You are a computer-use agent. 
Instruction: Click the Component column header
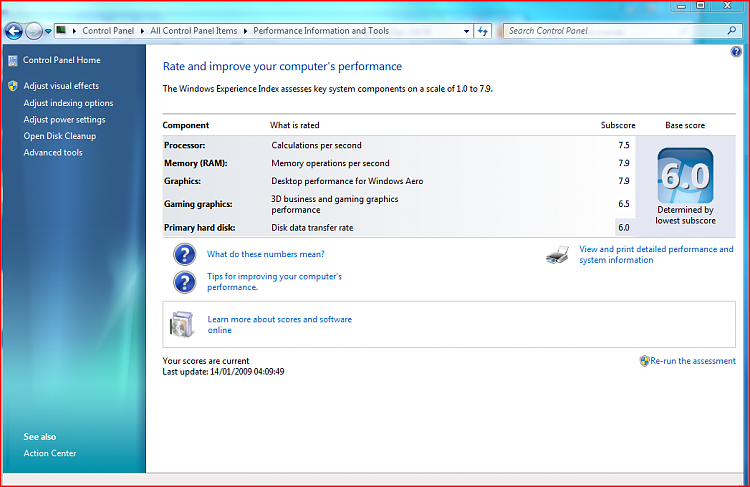186,125
